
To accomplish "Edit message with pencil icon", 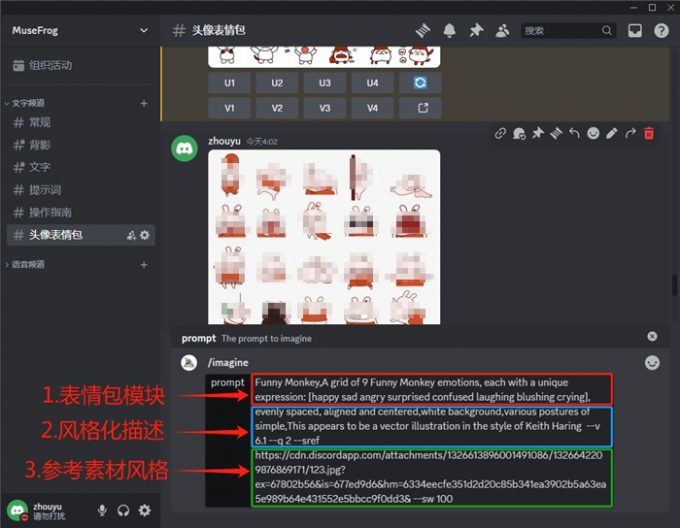I will coord(611,133).
